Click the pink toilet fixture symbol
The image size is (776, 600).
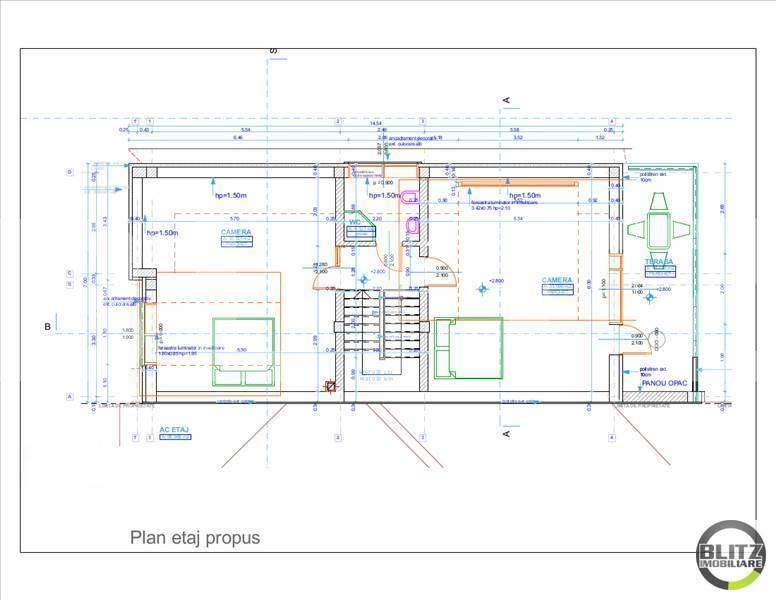411,227
